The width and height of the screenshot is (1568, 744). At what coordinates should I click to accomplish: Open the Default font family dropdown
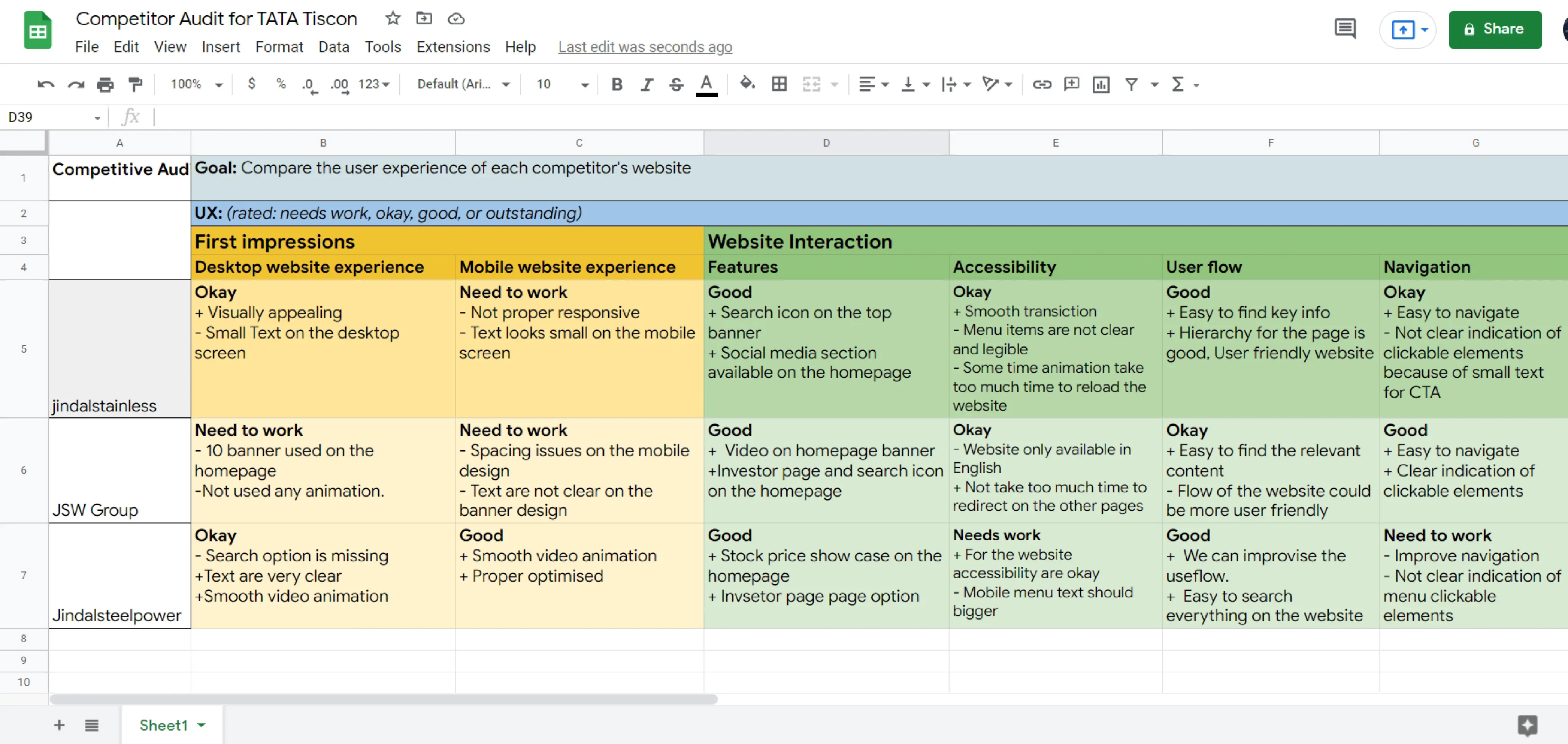pyautogui.click(x=464, y=84)
